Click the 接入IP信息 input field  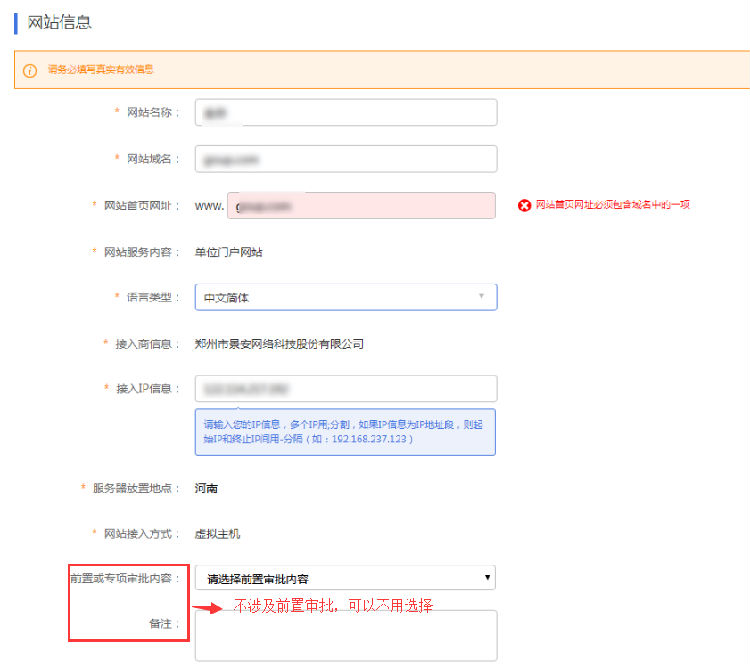coord(345,389)
